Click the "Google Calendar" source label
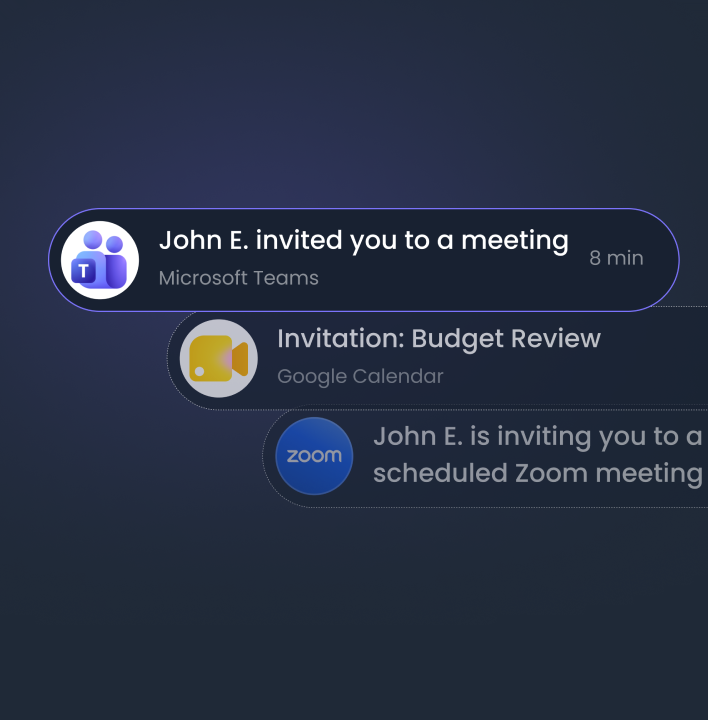The width and height of the screenshot is (708, 720). click(360, 377)
